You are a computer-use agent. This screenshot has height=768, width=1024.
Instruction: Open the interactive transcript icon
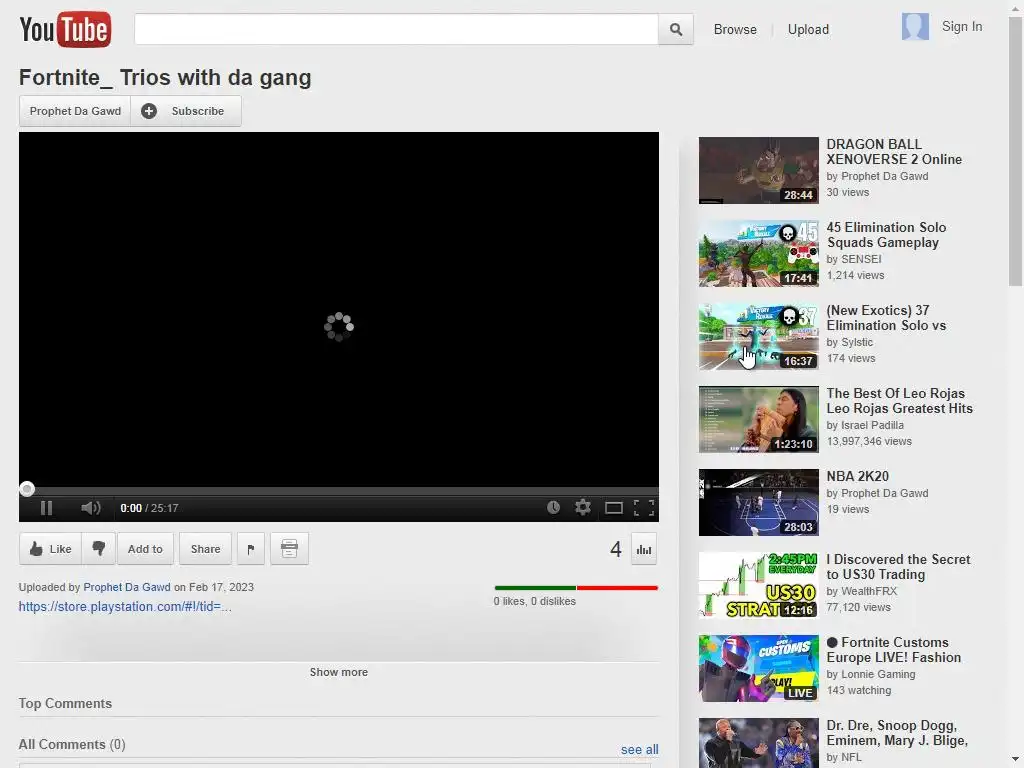pos(289,549)
